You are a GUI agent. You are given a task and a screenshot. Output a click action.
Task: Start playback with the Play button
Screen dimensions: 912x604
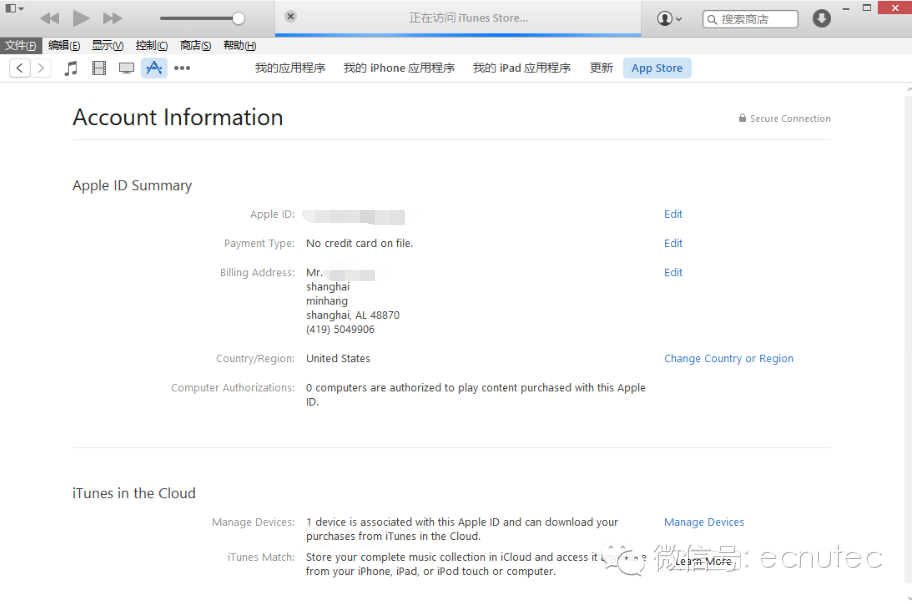81,19
